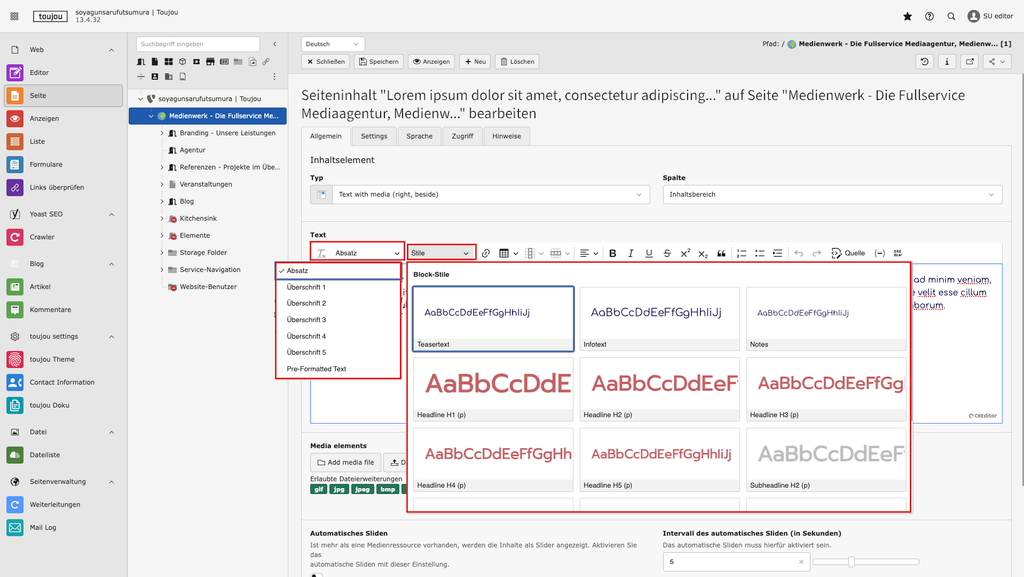
Task: Insert a link in editor toolbar
Action: click(x=486, y=253)
